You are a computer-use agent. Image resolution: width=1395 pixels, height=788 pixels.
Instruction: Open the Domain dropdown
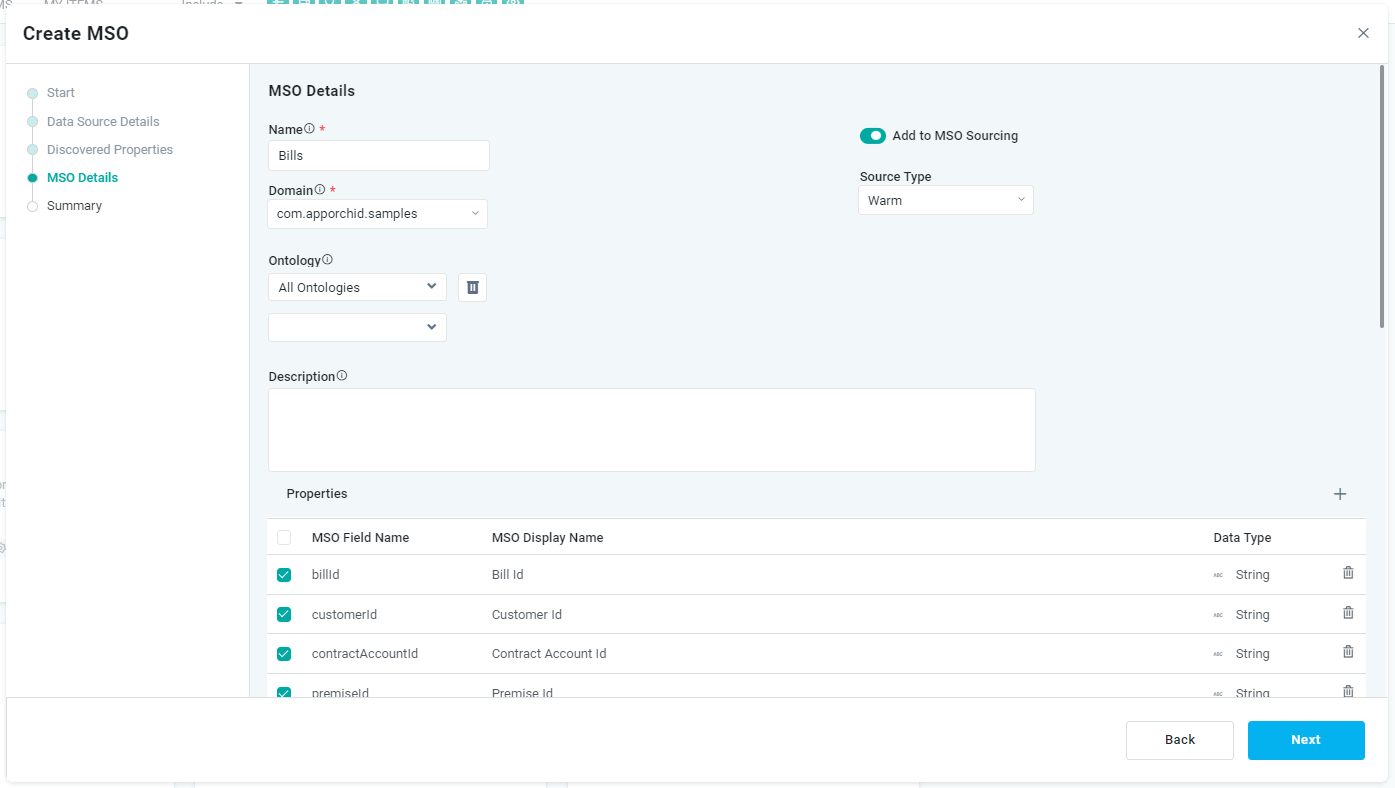coord(377,214)
